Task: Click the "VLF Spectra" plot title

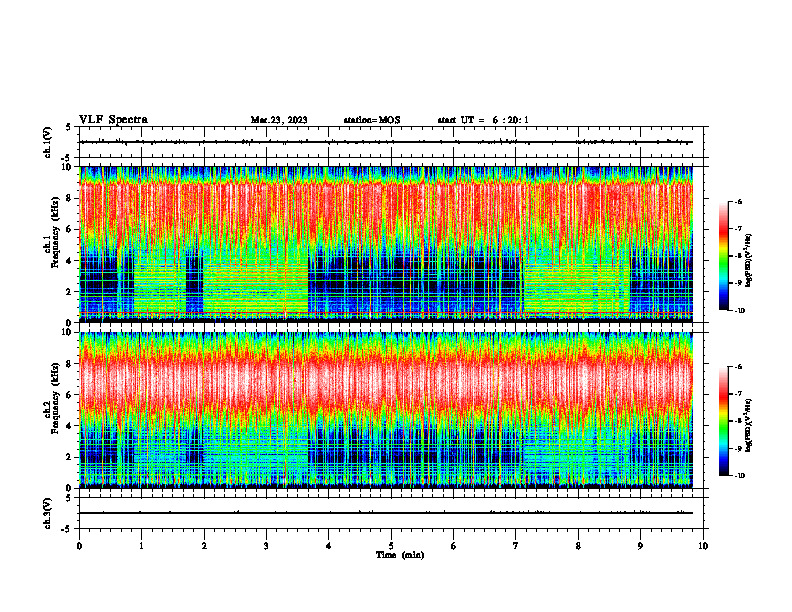Action: click(x=113, y=120)
